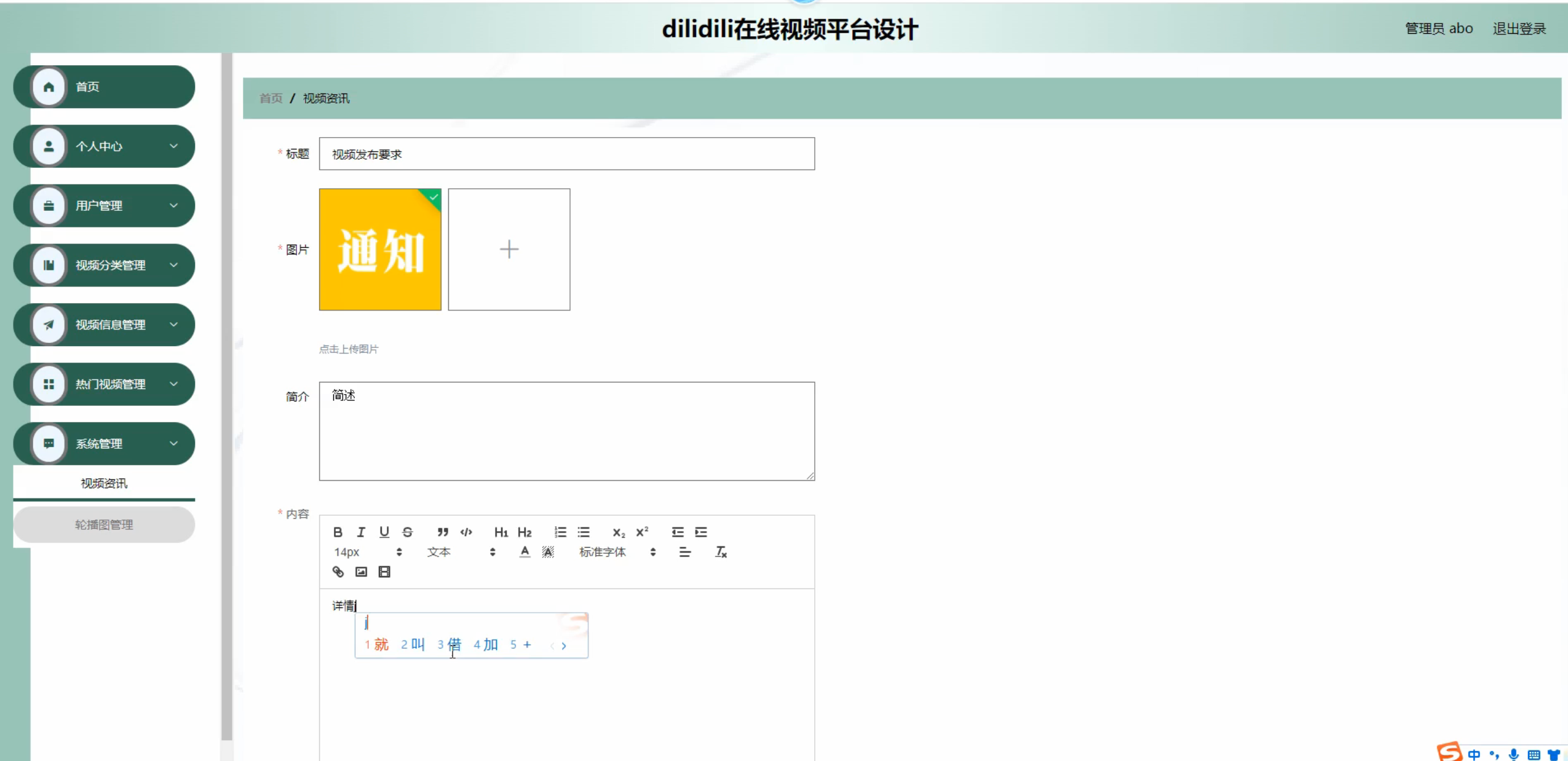Insert code block in the editor
This screenshot has height=761, width=1568.
click(x=466, y=532)
